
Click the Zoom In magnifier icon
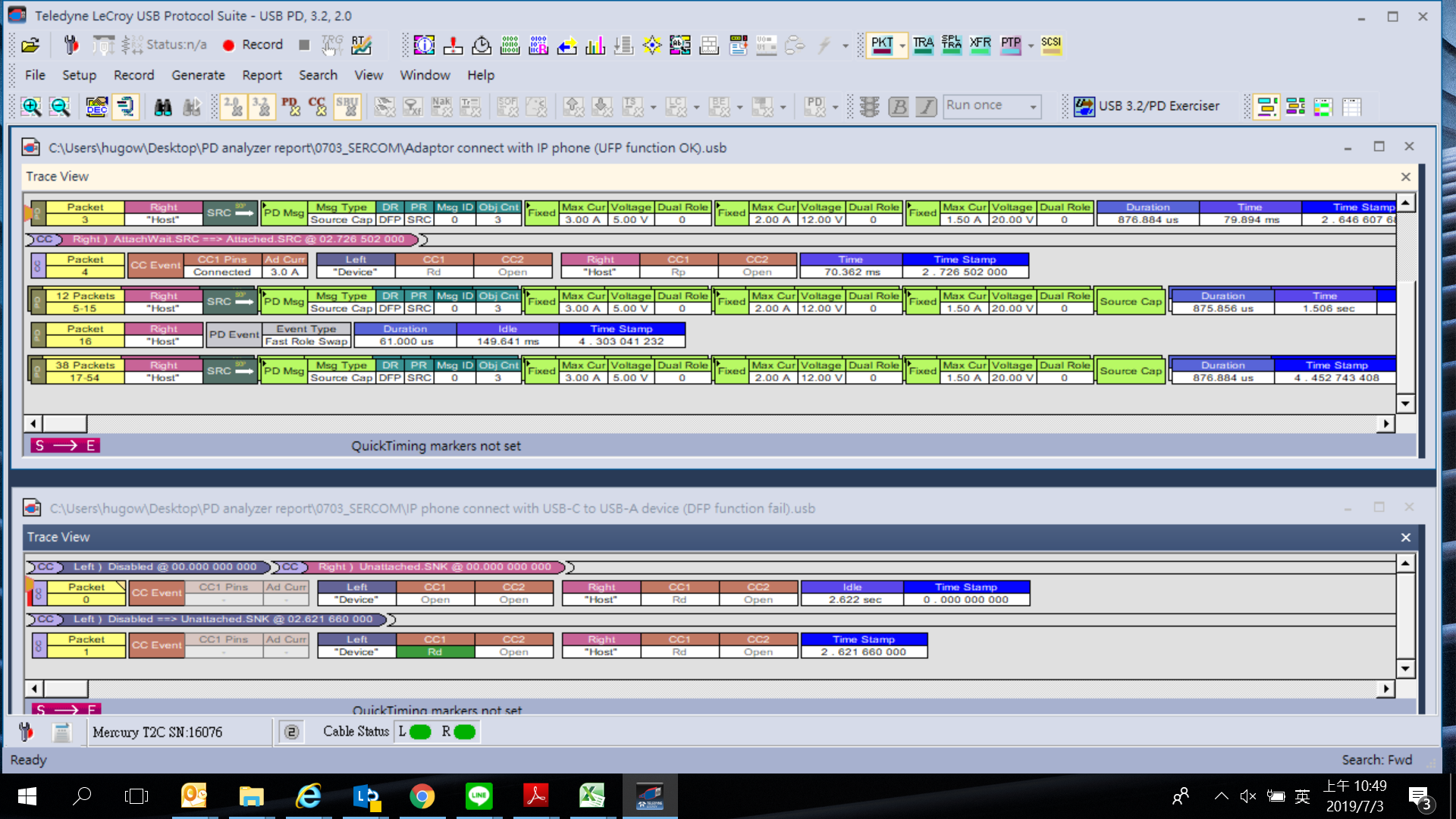coord(31,107)
